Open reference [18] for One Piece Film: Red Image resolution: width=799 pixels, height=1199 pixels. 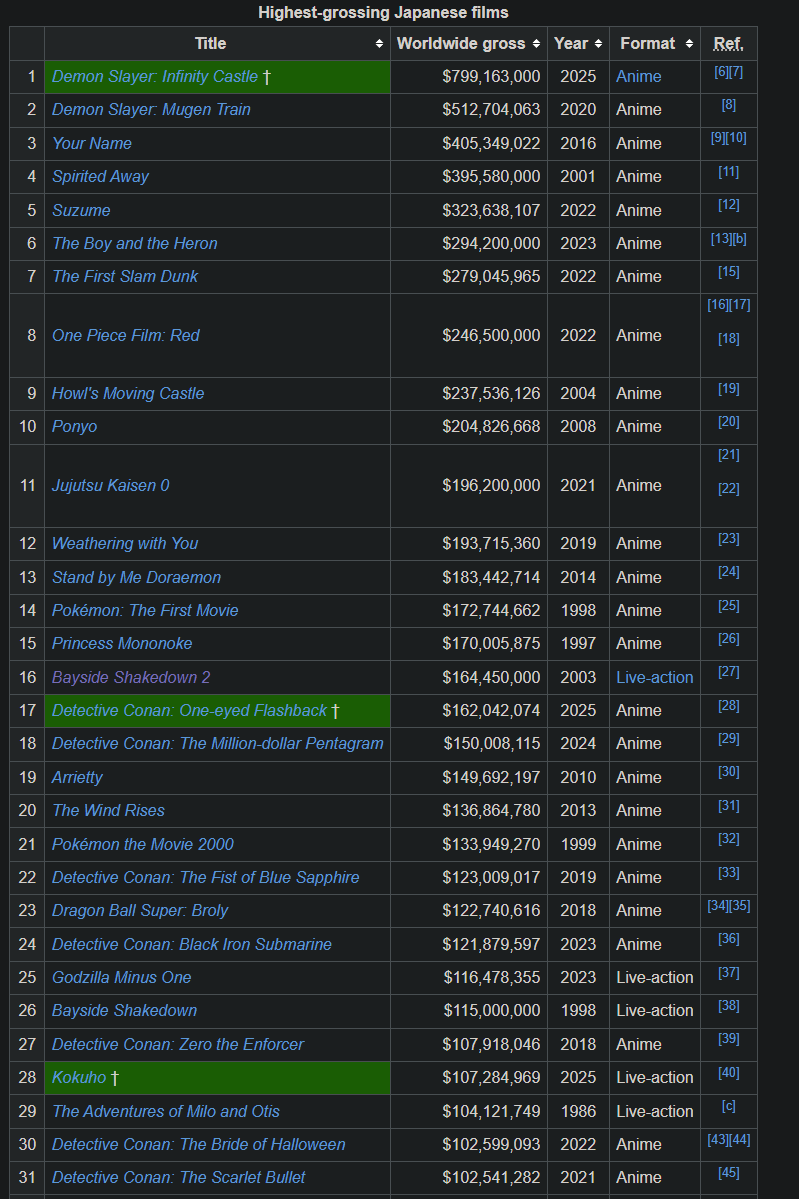click(x=729, y=339)
